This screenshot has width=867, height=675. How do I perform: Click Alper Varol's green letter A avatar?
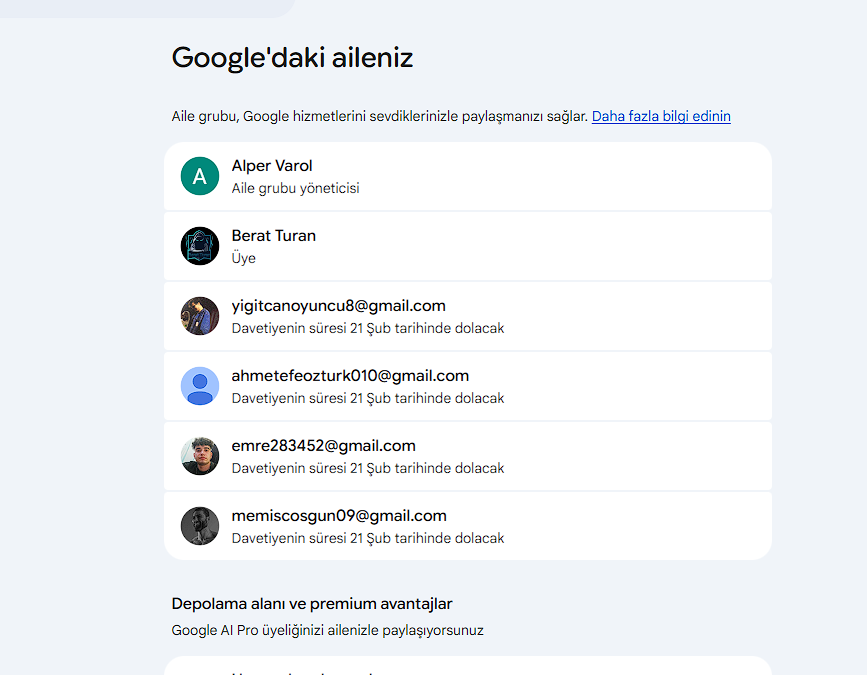(x=200, y=176)
